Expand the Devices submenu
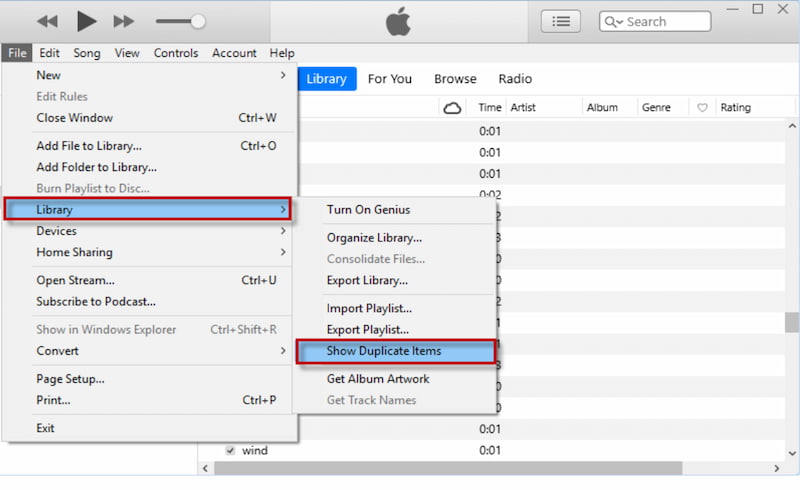Viewport: 800px width, 491px height. tap(148, 231)
